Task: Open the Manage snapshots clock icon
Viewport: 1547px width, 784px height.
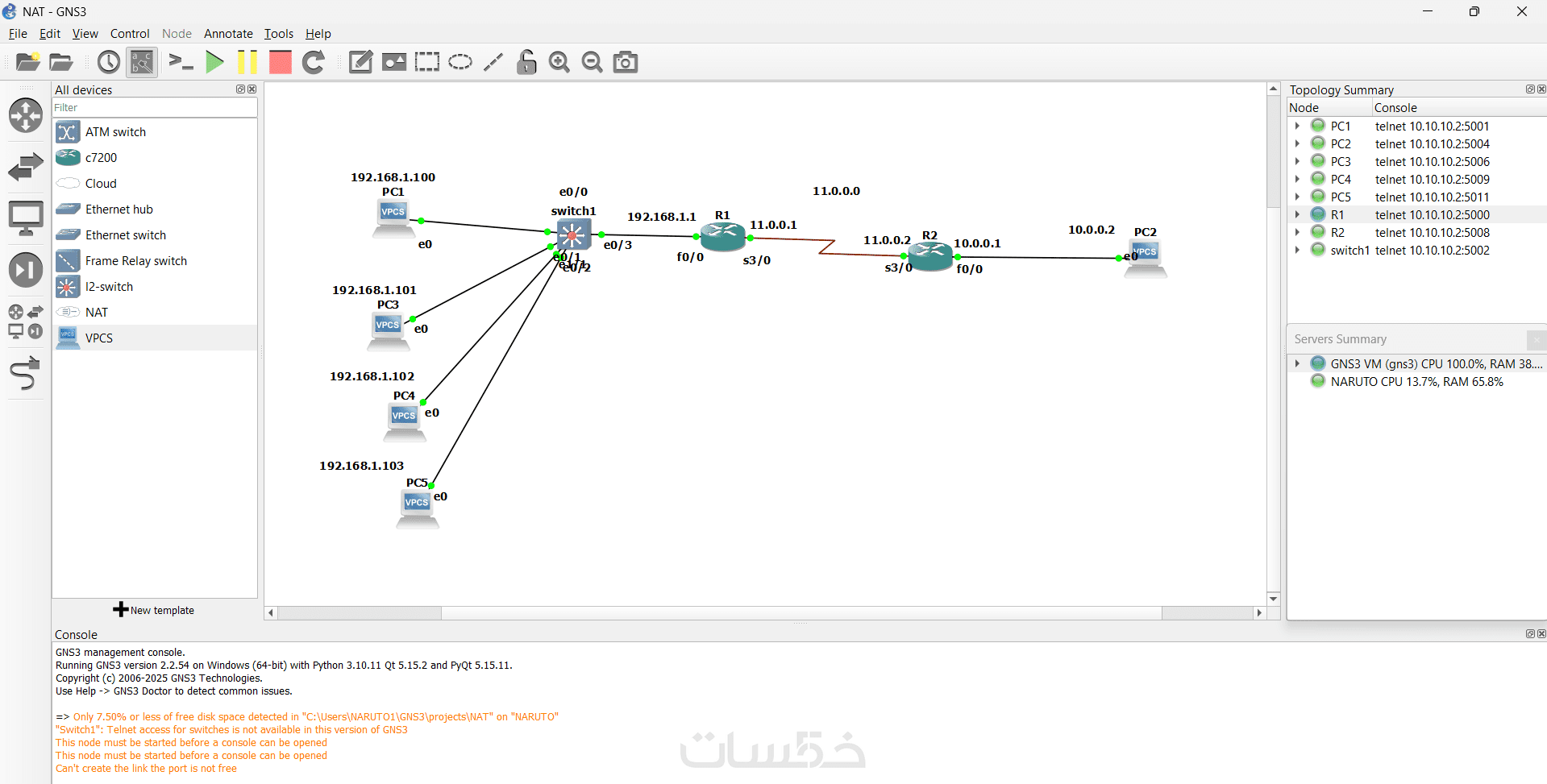Action: (108, 62)
